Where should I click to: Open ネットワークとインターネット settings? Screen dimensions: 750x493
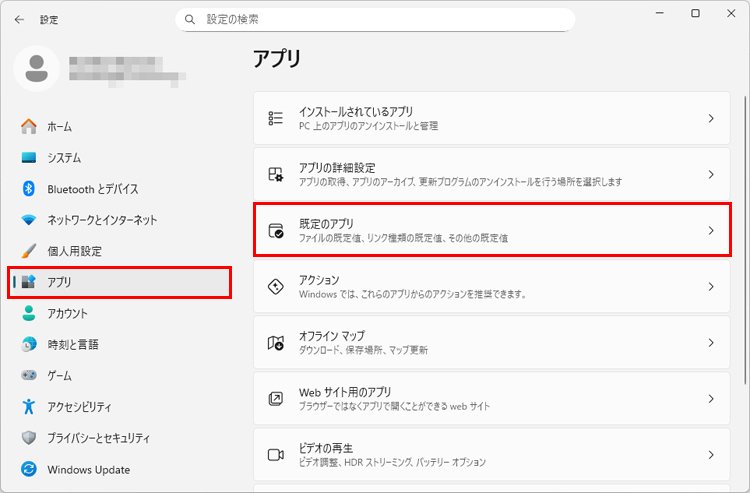pyautogui.click(x=120, y=220)
